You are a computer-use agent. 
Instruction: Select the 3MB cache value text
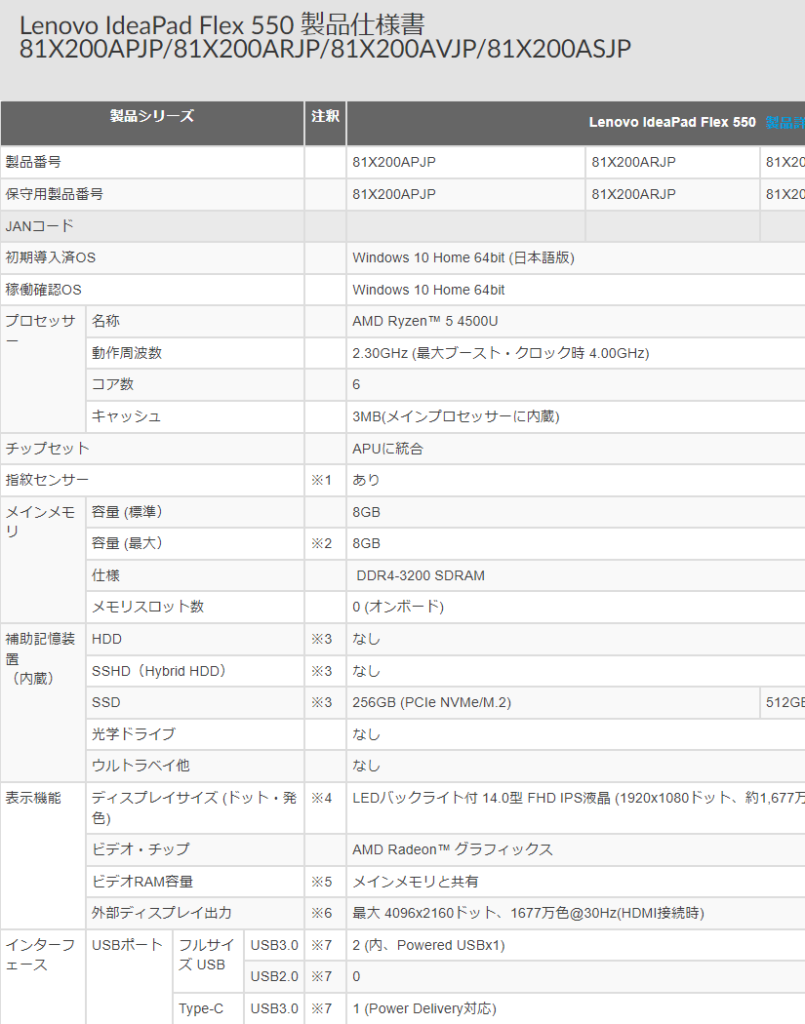[x=456, y=417]
